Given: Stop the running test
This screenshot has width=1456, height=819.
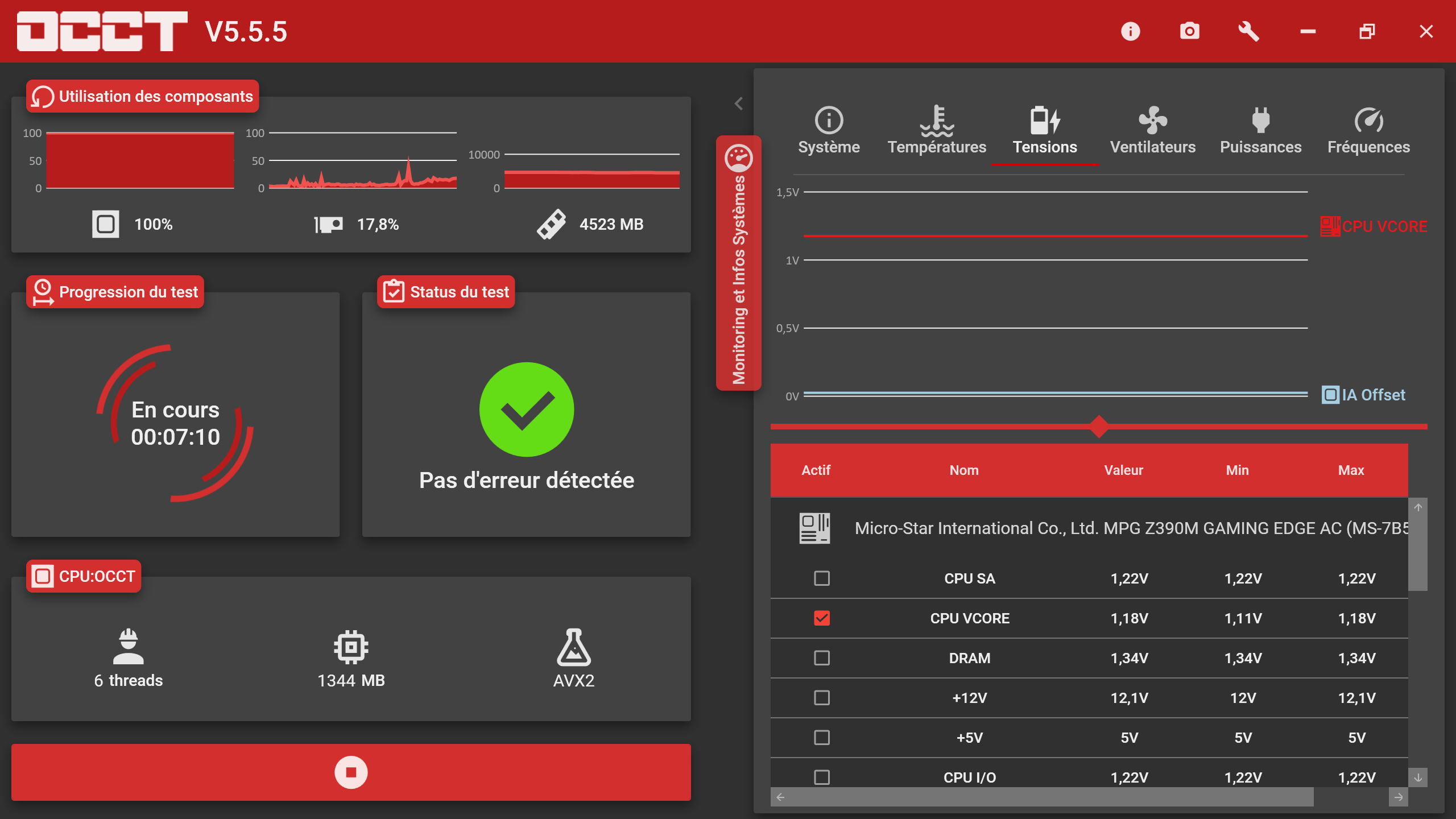Looking at the screenshot, I should click(351, 772).
